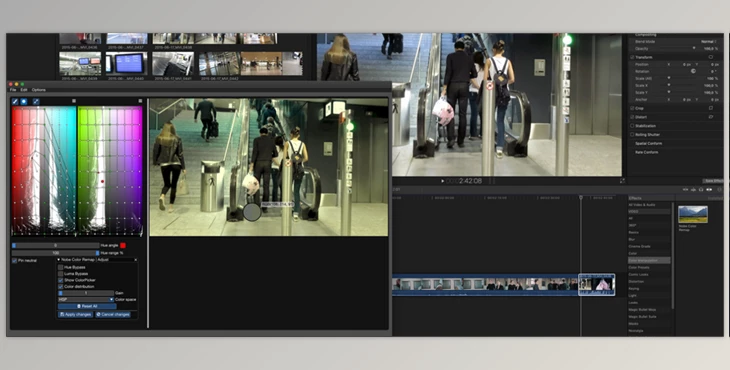Toggle the snapping icon in the timeline toolbar
730x370 pixels.
tap(709, 189)
